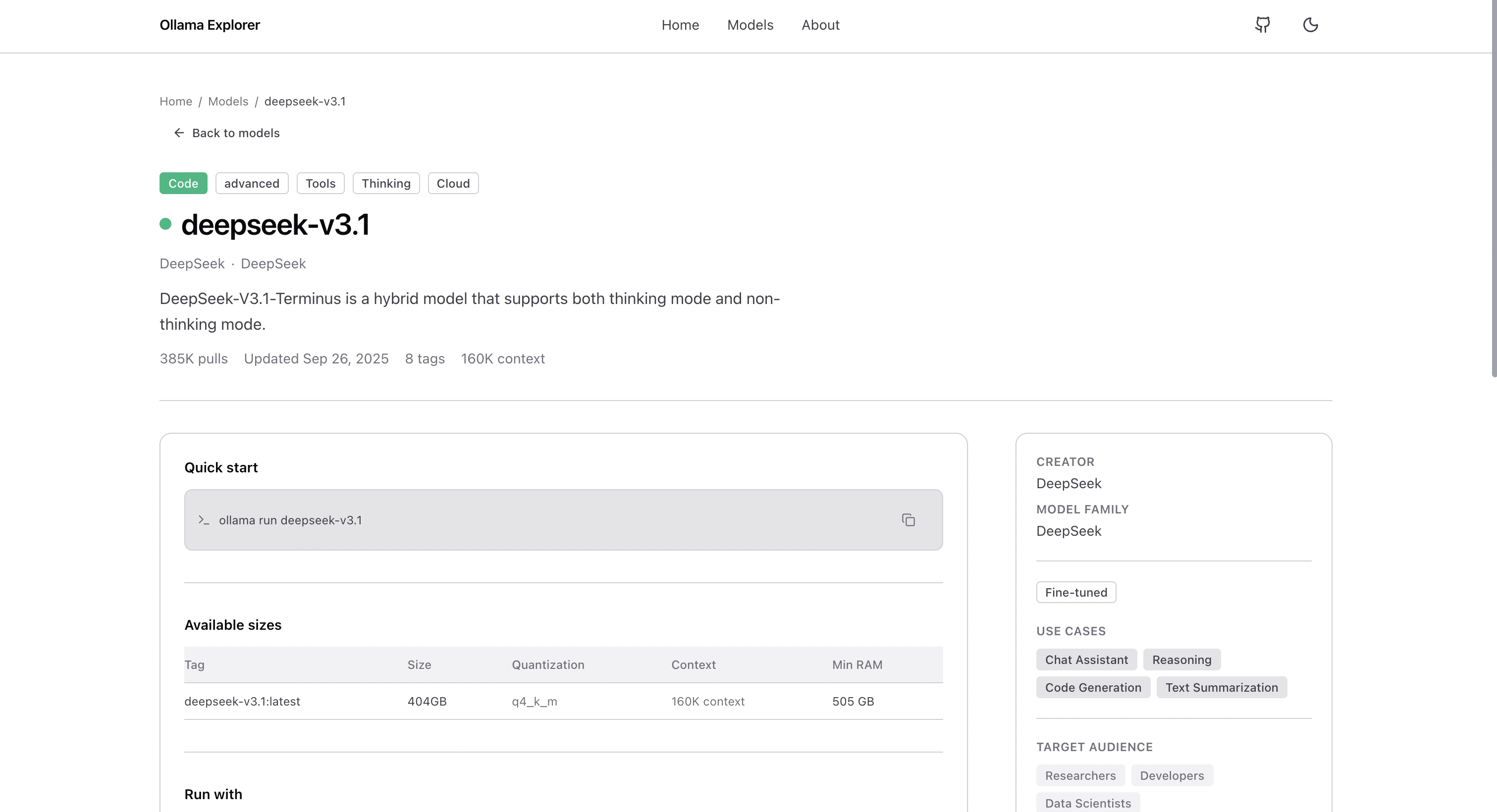
Task: Select the Code badge filter
Action: tap(183, 183)
